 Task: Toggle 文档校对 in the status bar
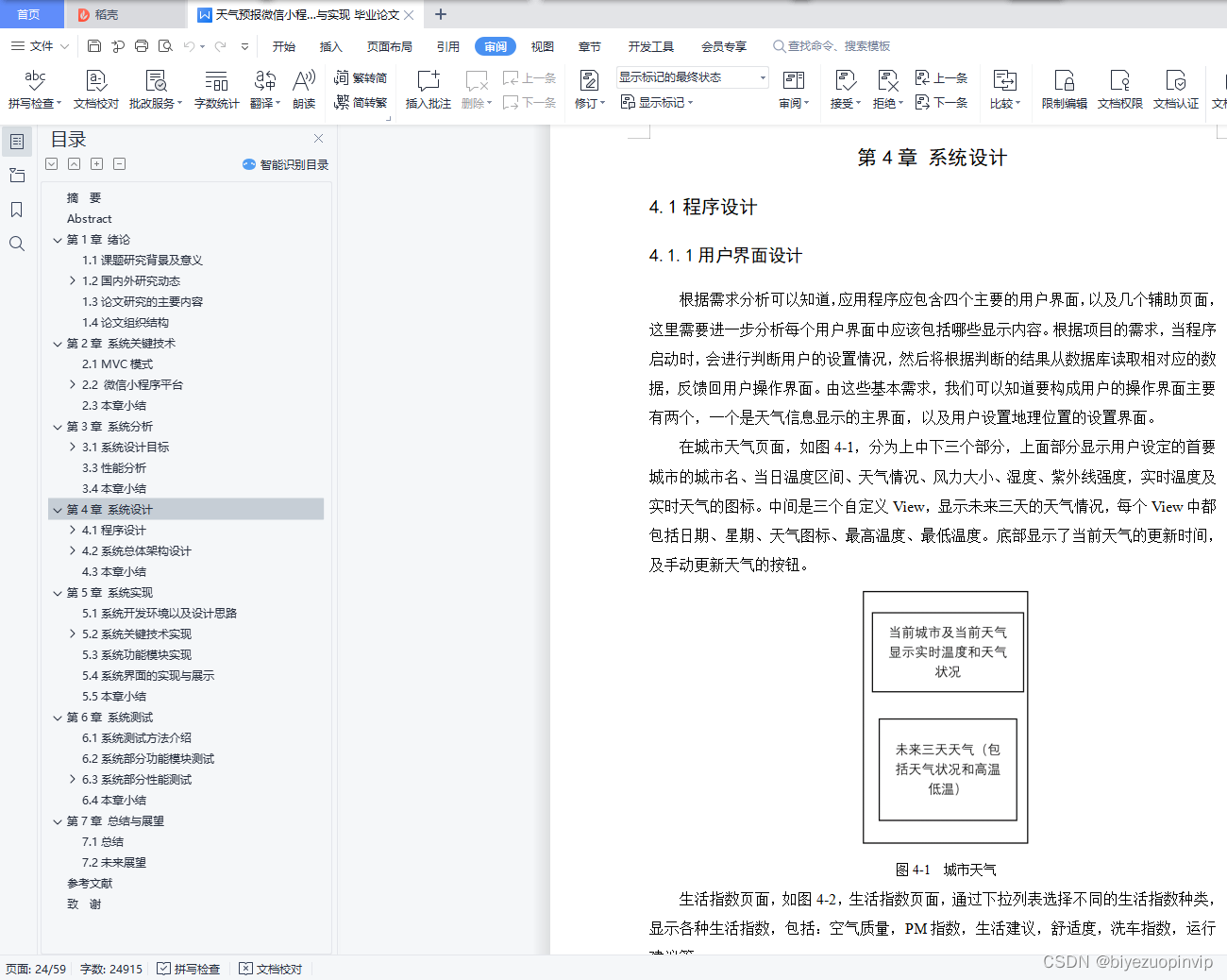point(270,968)
